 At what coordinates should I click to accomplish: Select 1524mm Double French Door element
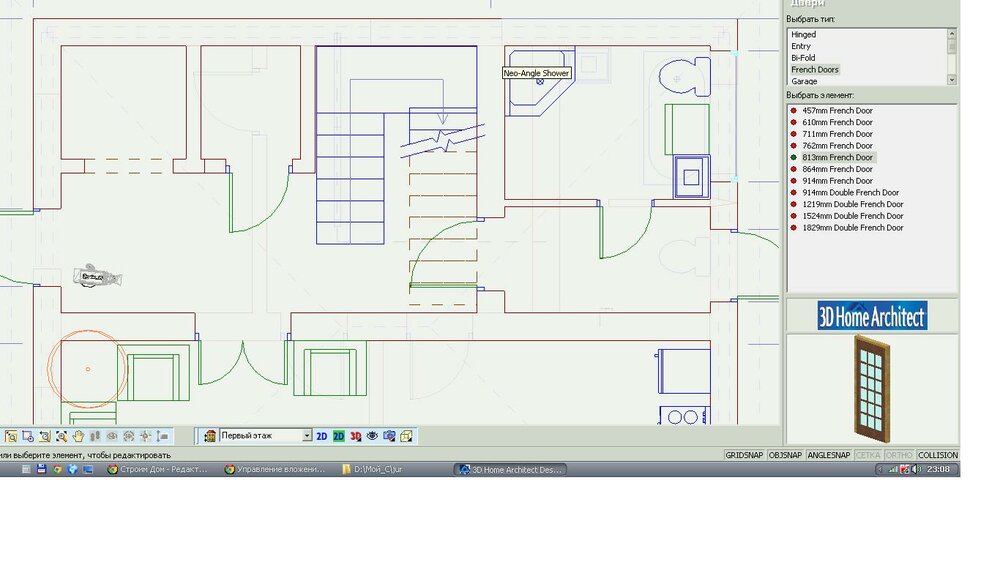pyautogui.click(x=853, y=216)
